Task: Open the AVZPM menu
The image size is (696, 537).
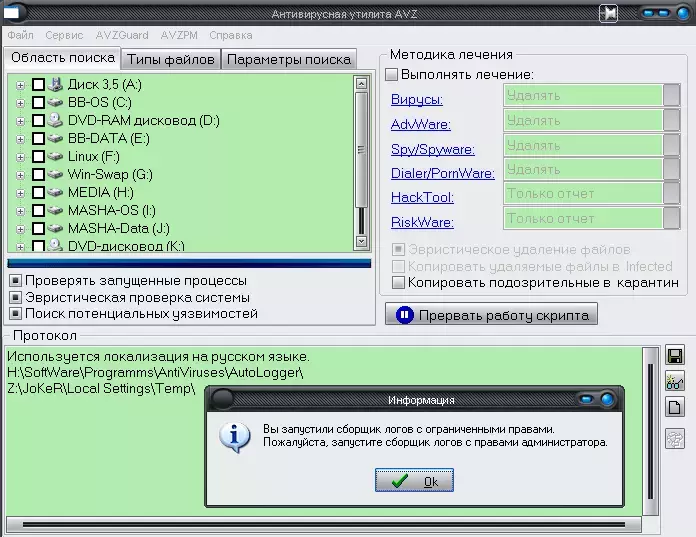Action: point(179,35)
